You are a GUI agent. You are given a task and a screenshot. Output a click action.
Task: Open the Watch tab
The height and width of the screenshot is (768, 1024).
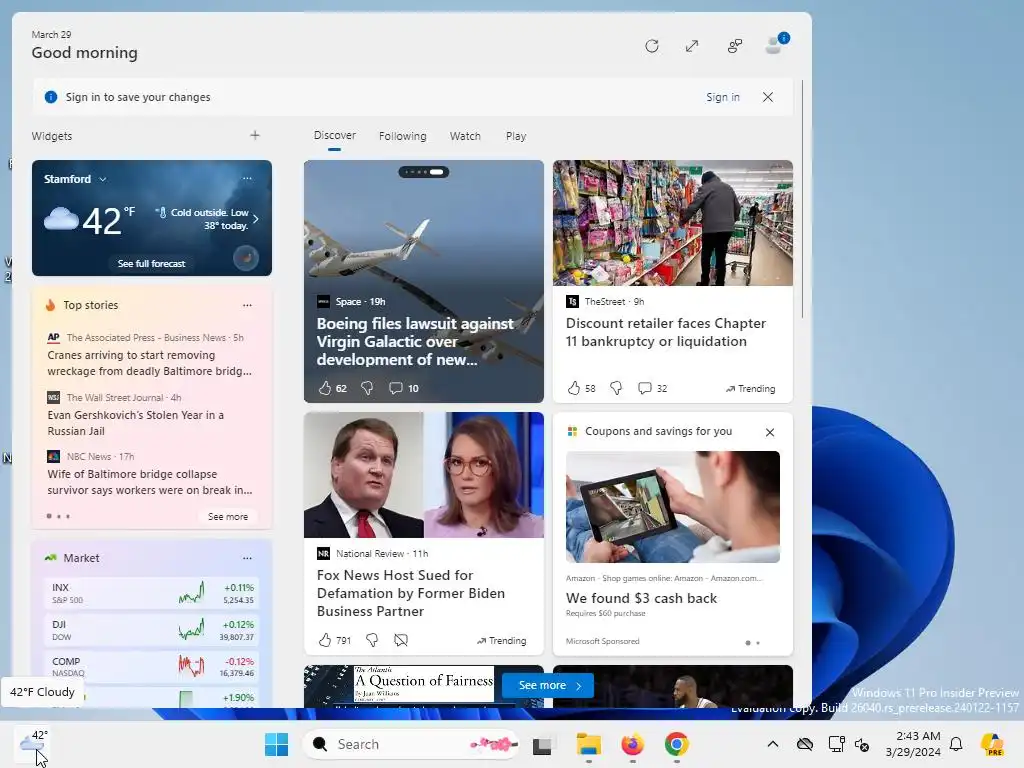click(x=465, y=136)
